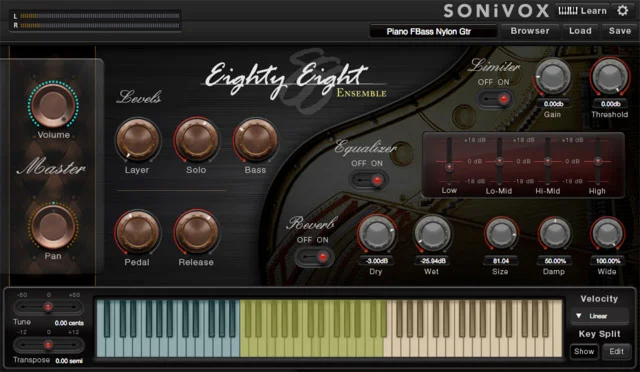Screen dimensions: 640x372
Task: Click the Key Split Edit button
Action: (616, 352)
